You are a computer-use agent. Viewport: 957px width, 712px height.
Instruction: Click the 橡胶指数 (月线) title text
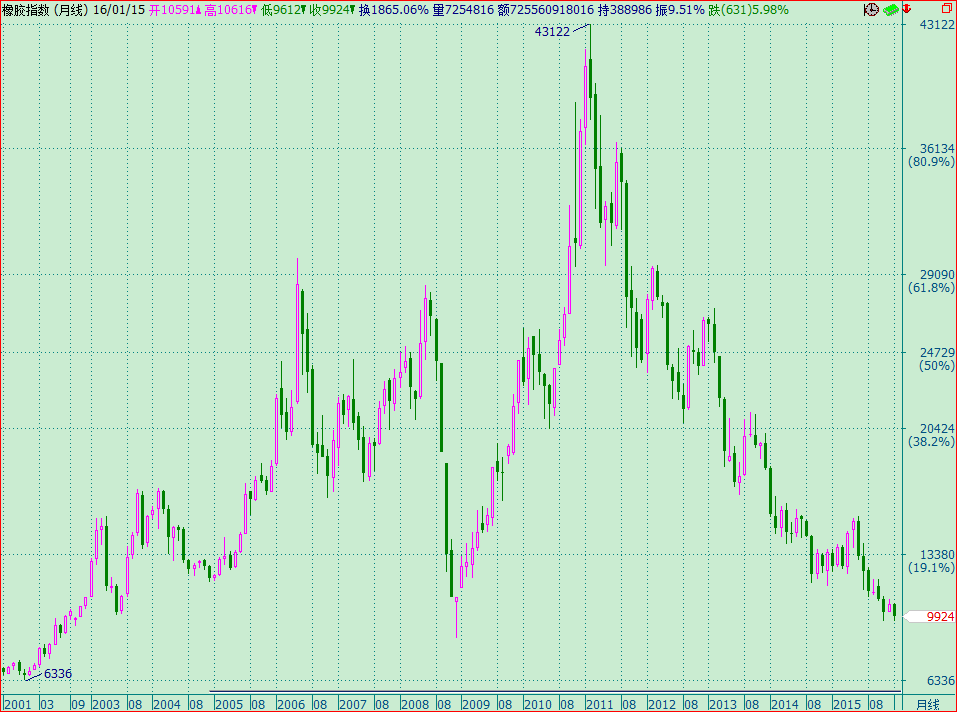point(45,10)
